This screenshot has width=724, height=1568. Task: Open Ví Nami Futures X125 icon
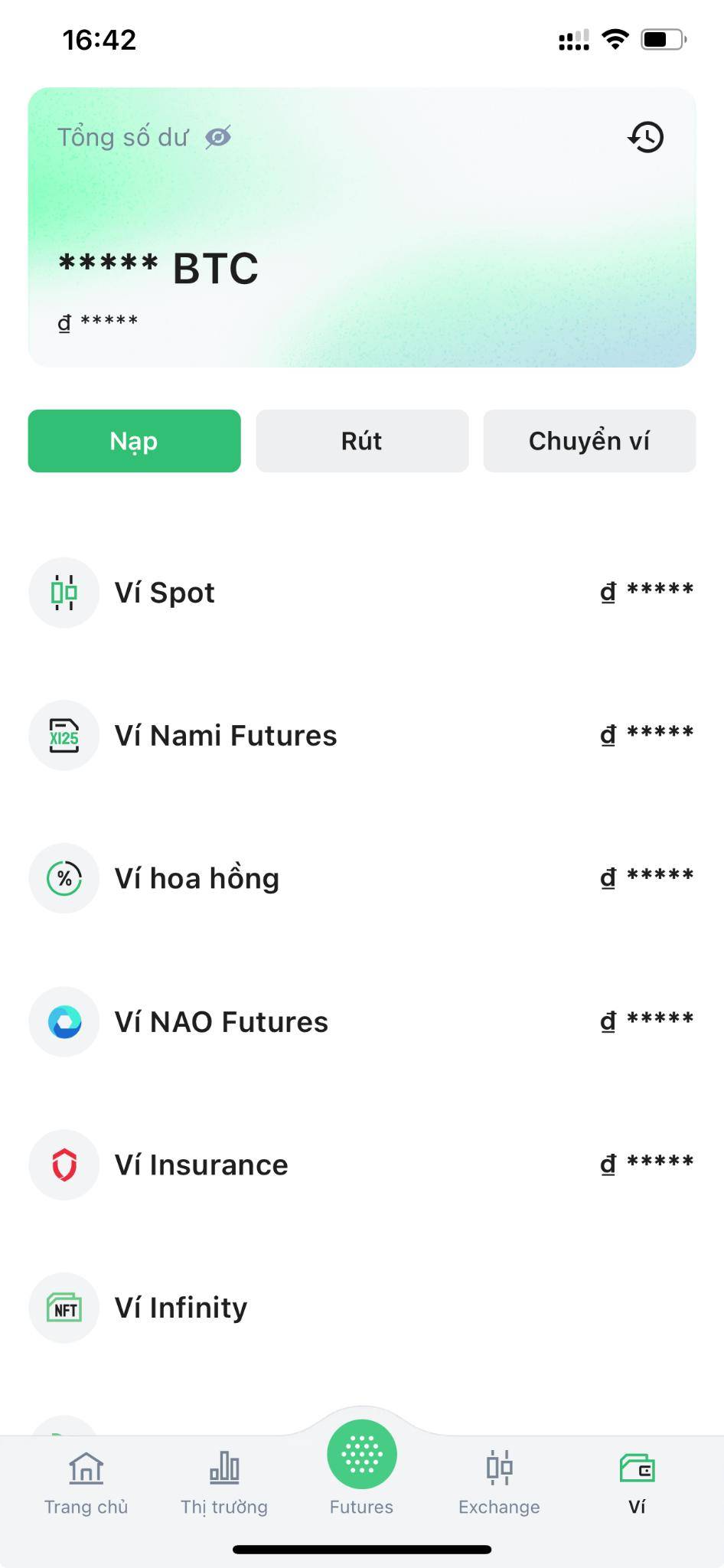(64, 736)
